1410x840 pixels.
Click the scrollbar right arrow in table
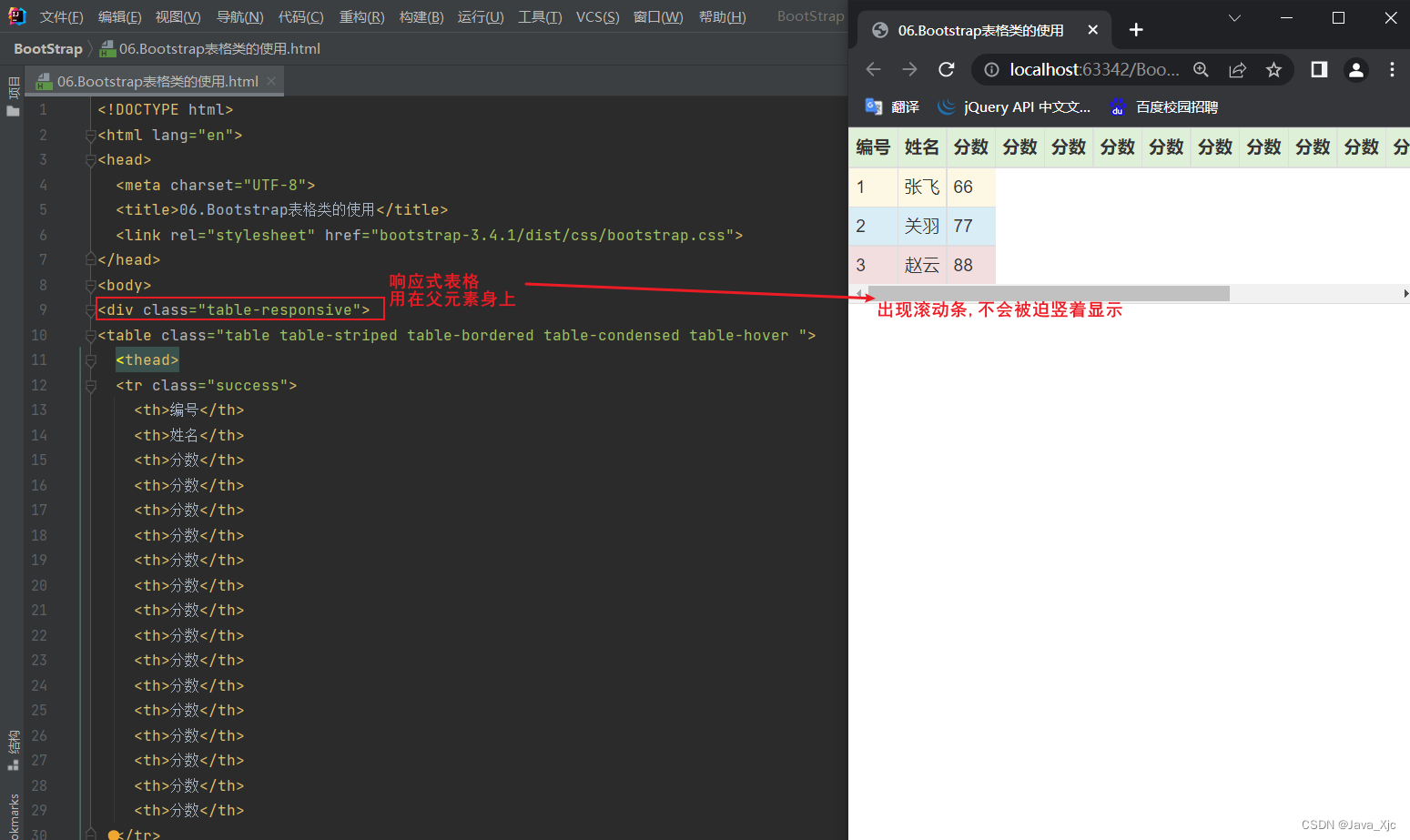1405,293
